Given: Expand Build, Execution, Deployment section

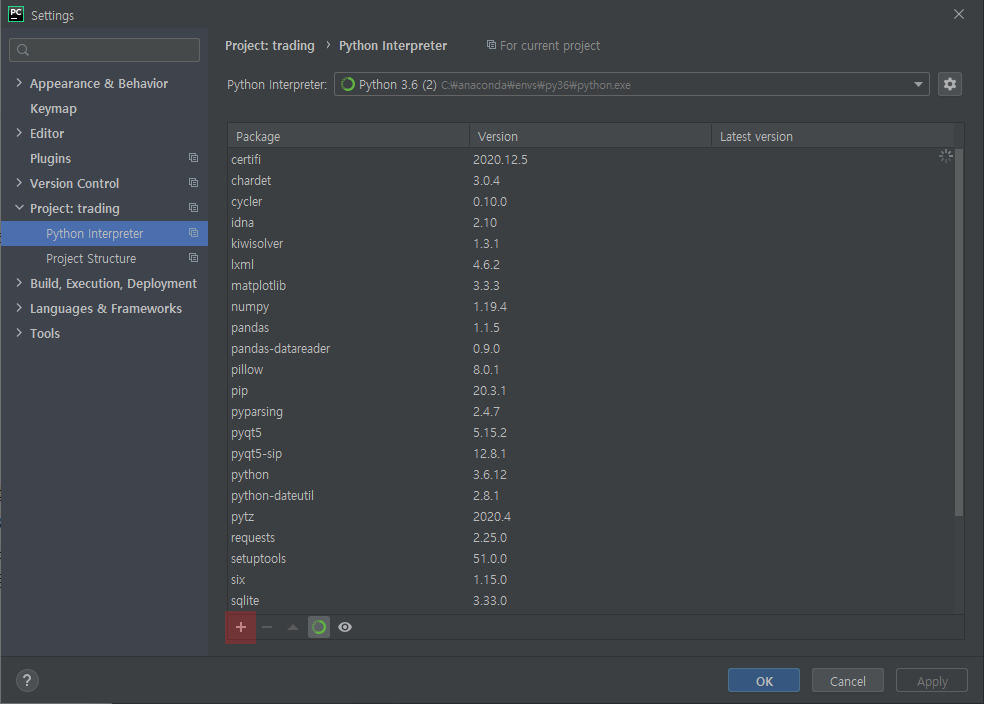Looking at the screenshot, I should [19, 283].
